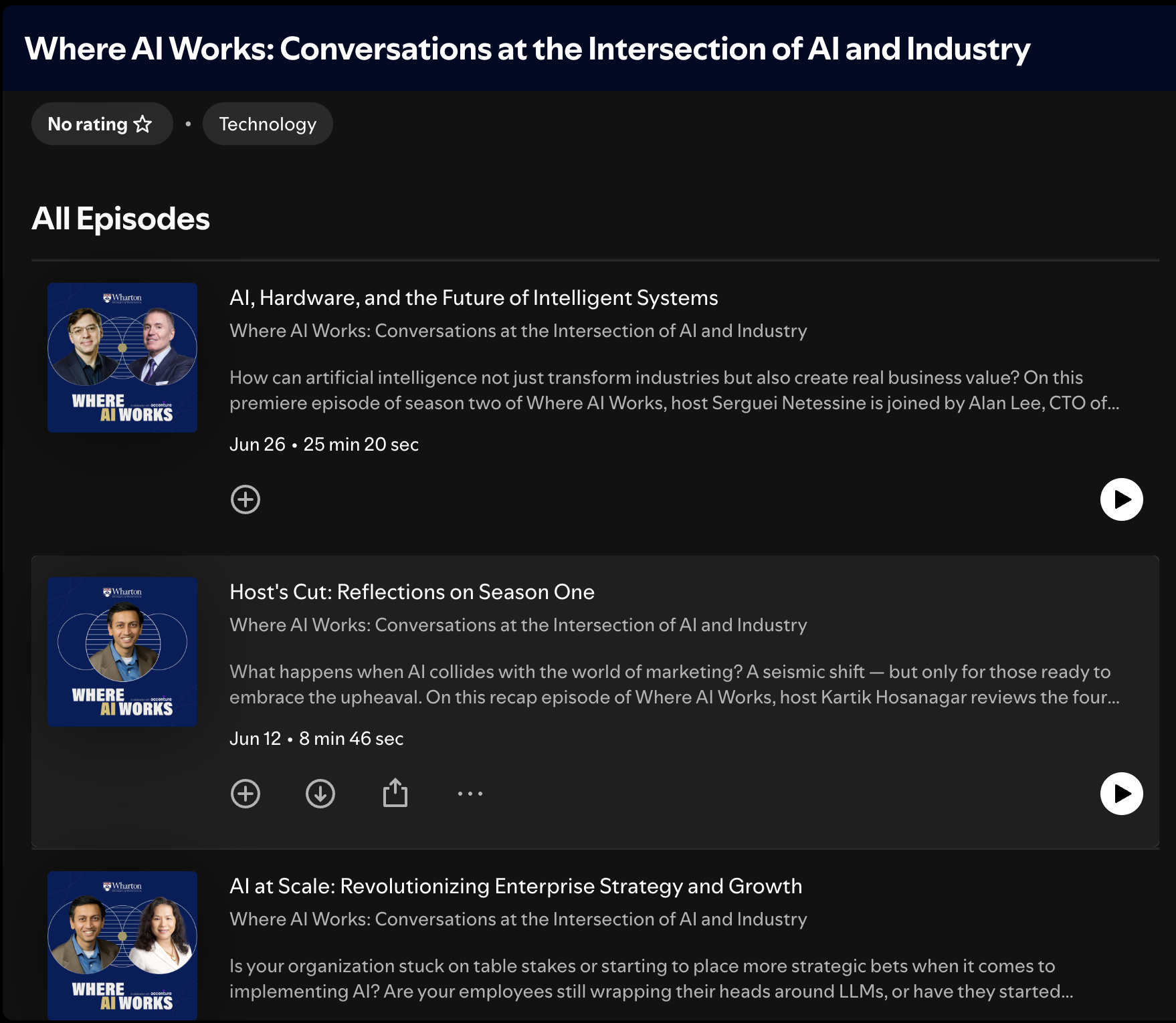Click "Jun 12 • 8 min 46 sec" text

pyautogui.click(x=316, y=739)
